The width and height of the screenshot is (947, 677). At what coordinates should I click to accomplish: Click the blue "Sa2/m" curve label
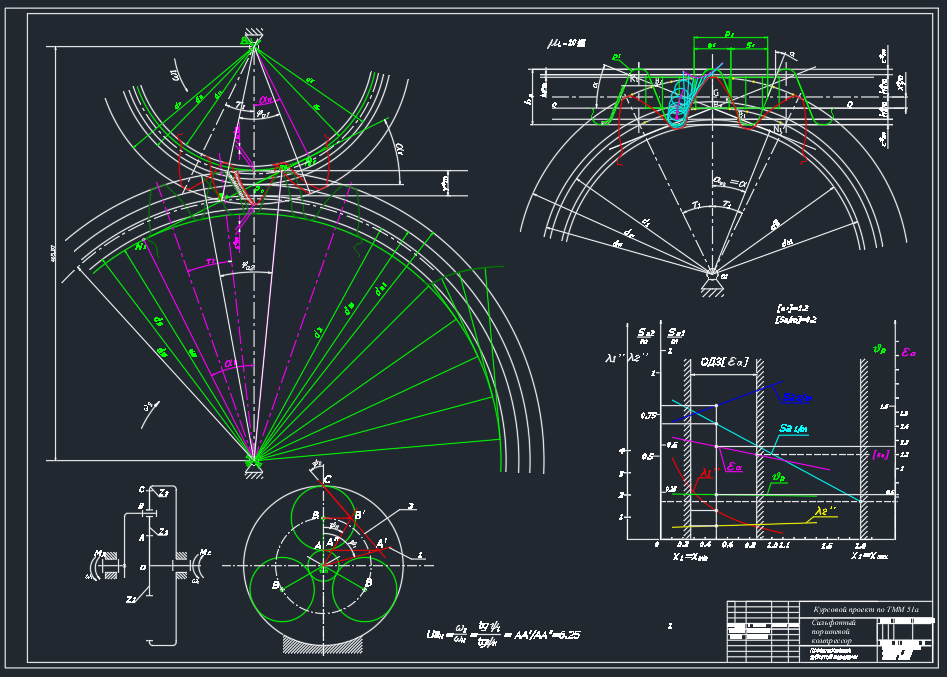click(797, 397)
